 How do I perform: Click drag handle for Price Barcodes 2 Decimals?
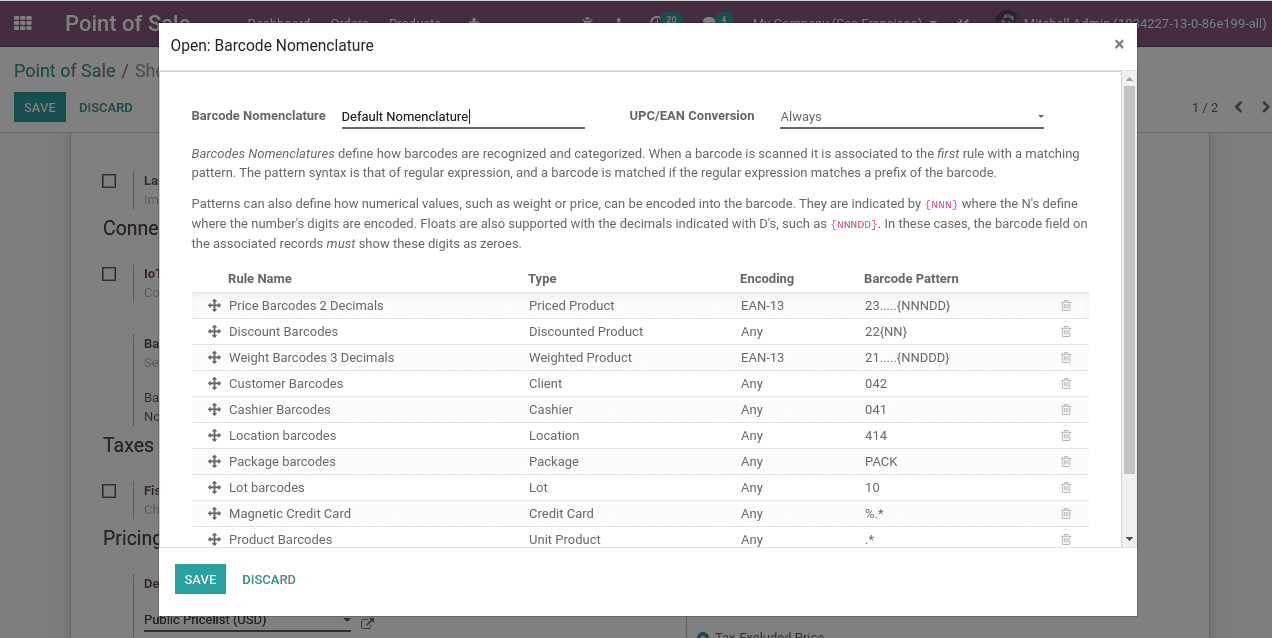pyautogui.click(x=214, y=306)
